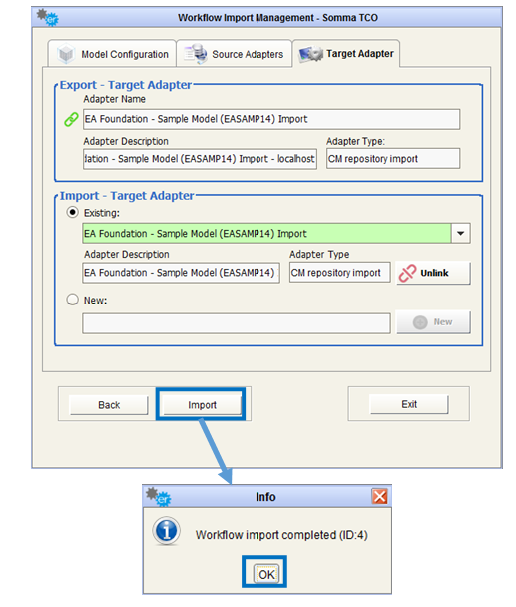Click the 'Adapter Type:' label in the Export section

pyautogui.click(x=355, y=141)
